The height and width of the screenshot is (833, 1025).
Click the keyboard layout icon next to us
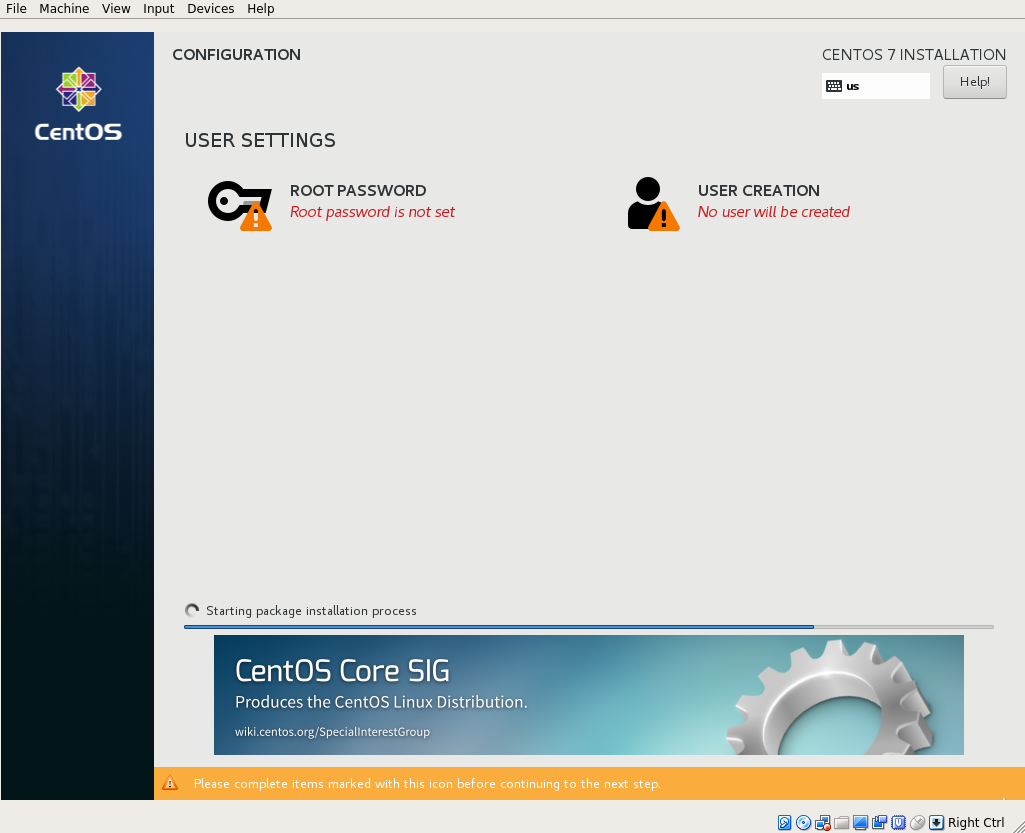(x=835, y=86)
